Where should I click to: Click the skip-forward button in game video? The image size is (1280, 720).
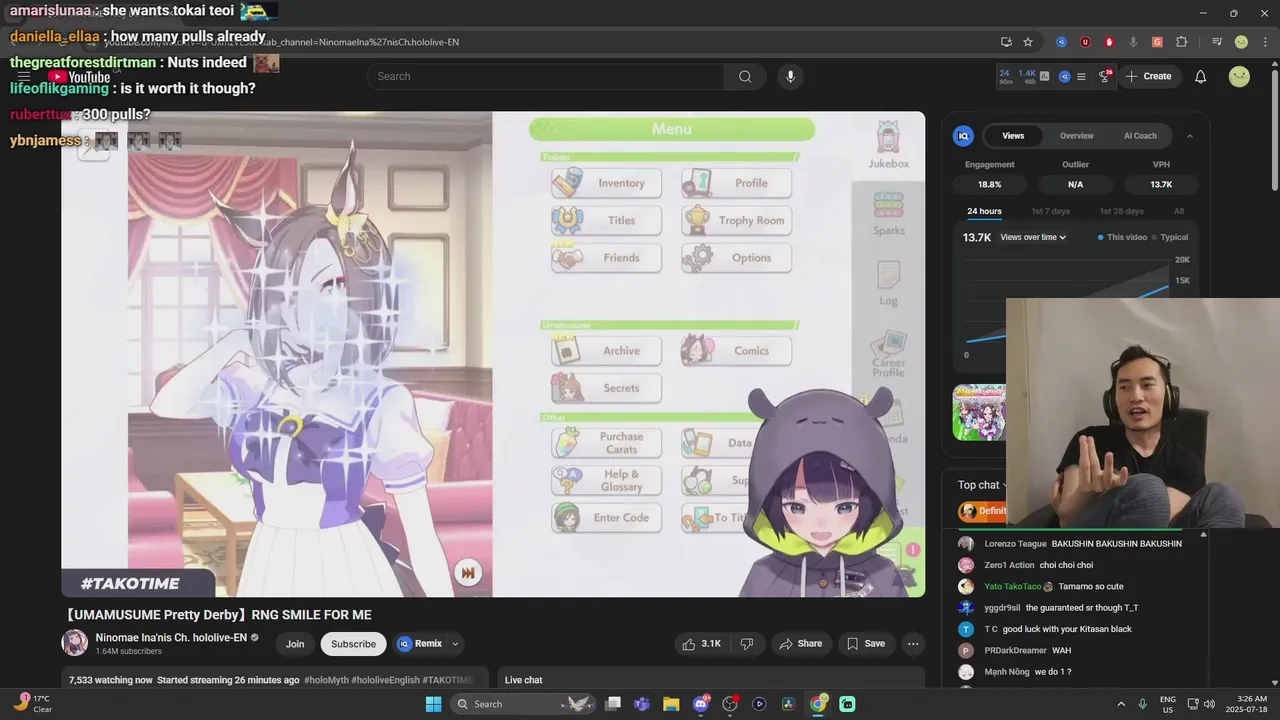pyautogui.click(x=468, y=573)
